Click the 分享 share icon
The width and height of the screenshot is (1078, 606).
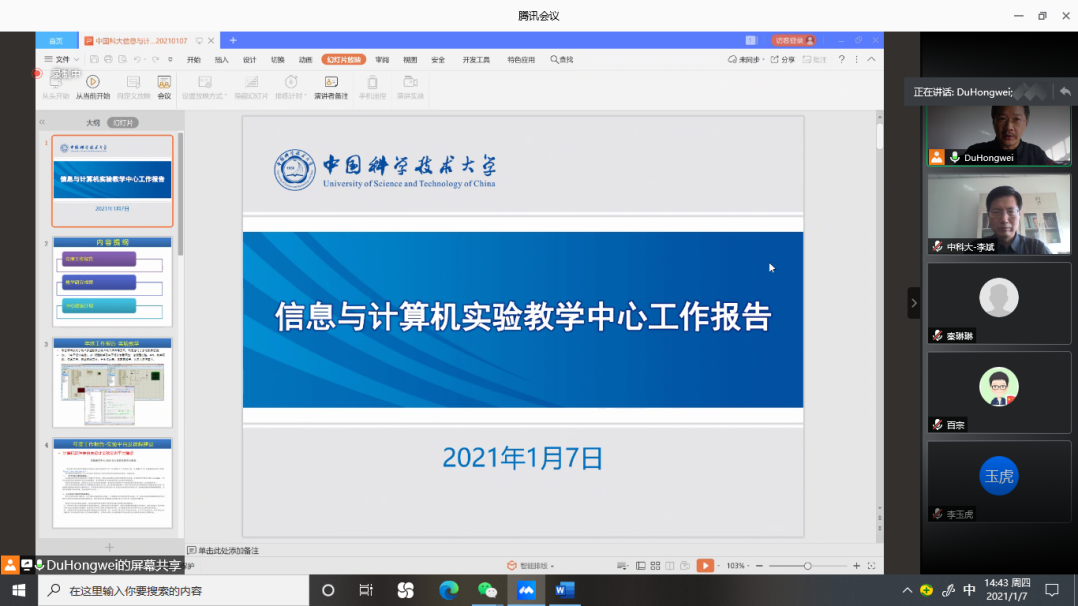pyautogui.click(x=782, y=60)
